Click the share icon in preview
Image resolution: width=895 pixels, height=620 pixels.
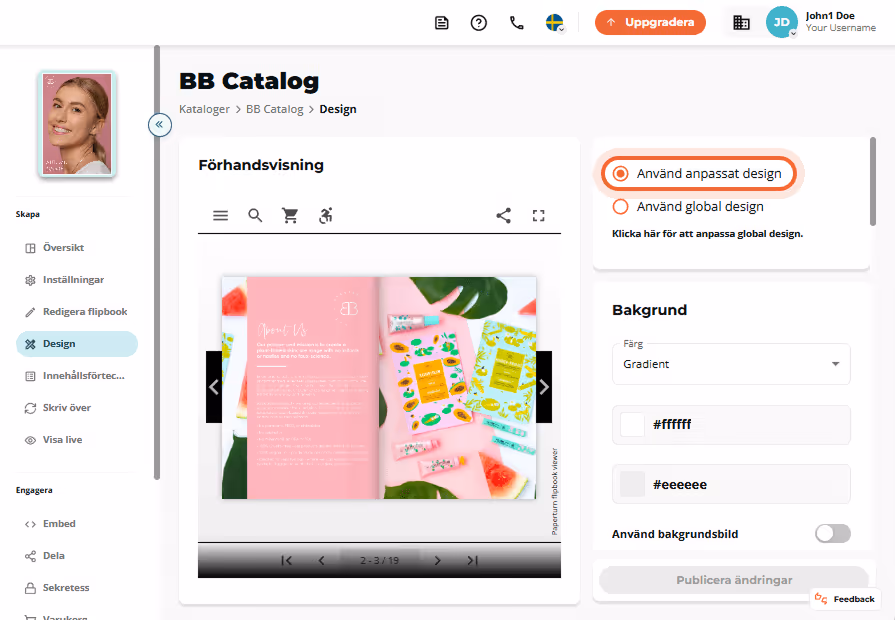(503, 215)
